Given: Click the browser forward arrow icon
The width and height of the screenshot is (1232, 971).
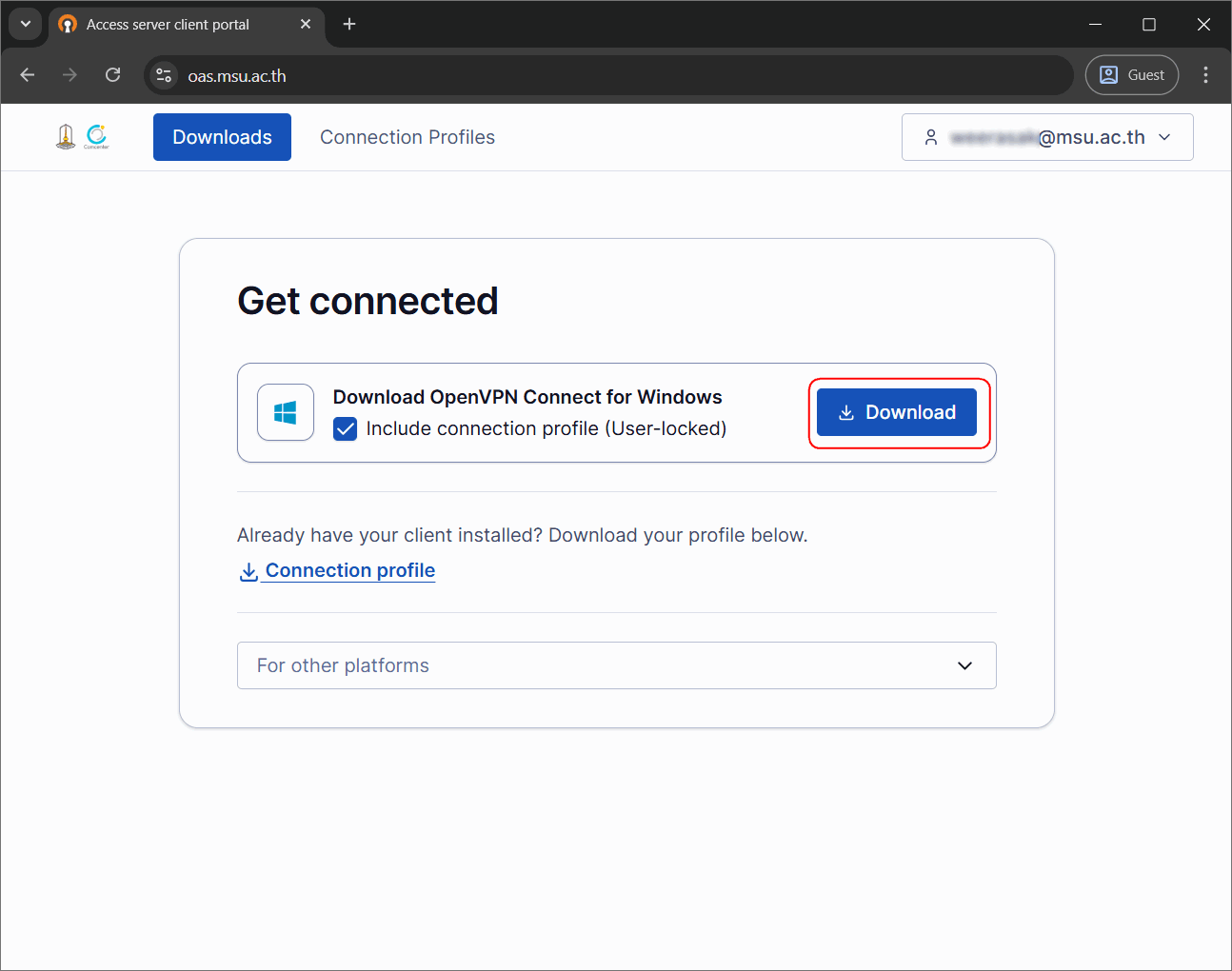Looking at the screenshot, I should 70,75.
